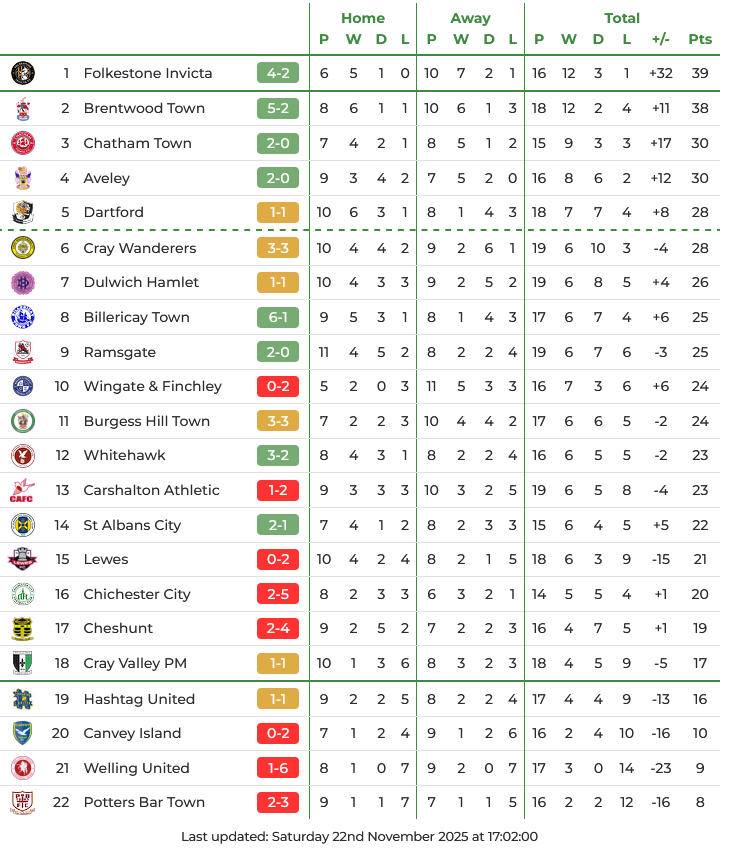Click the Brentwood Town club crest
This screenshot has height=854, width=732.
23,108
